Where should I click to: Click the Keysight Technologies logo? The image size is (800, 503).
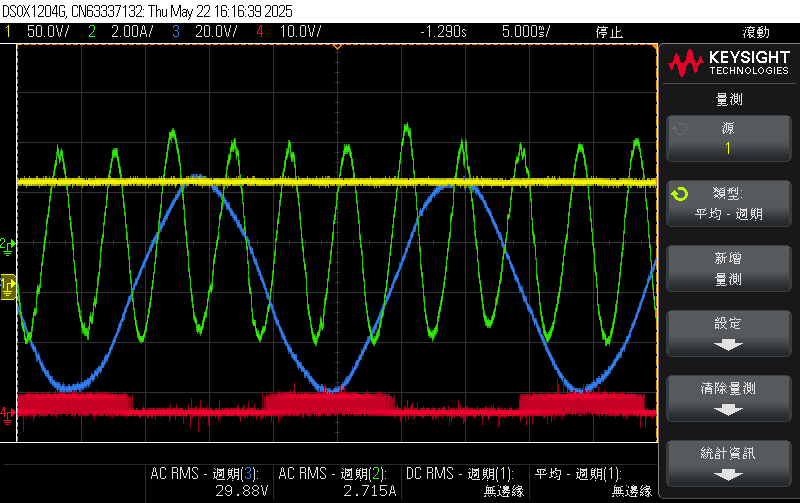pos(729,63)
